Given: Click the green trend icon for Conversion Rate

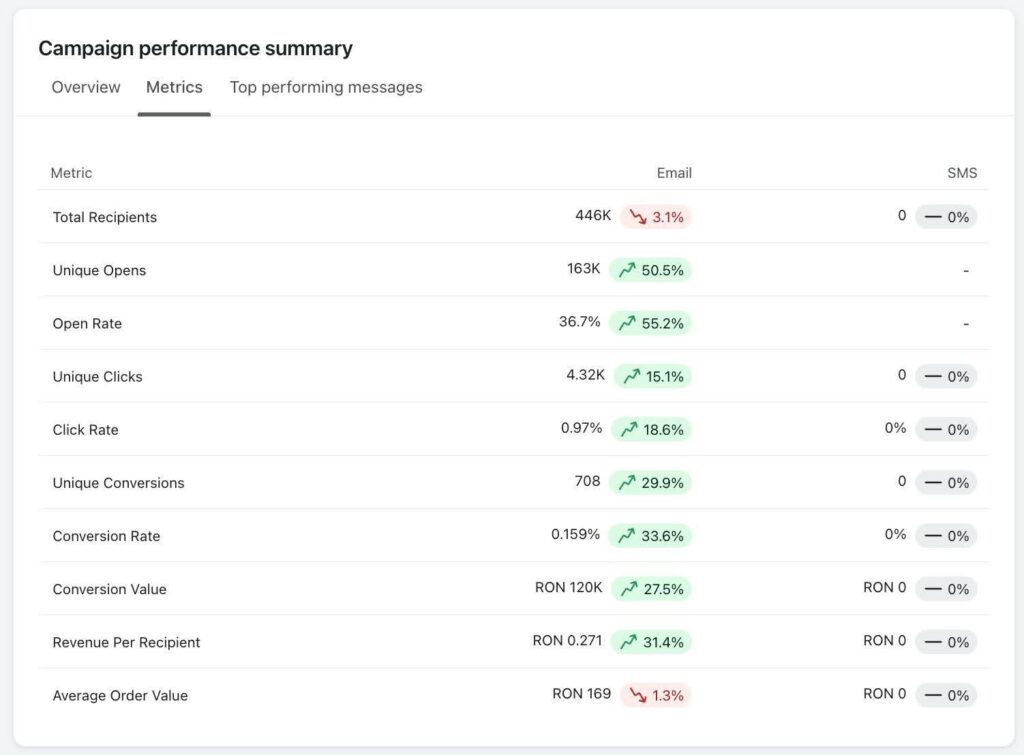Looking at the screenshot, I should [627, 535].
